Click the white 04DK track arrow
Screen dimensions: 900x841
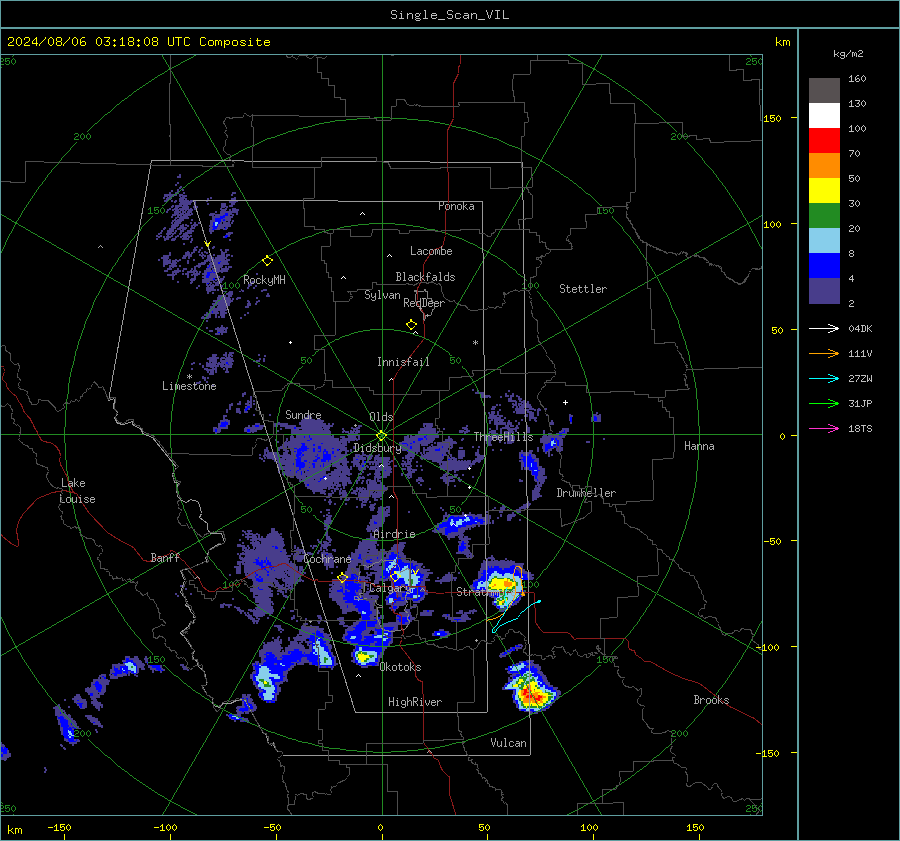[x=824, y=328]
